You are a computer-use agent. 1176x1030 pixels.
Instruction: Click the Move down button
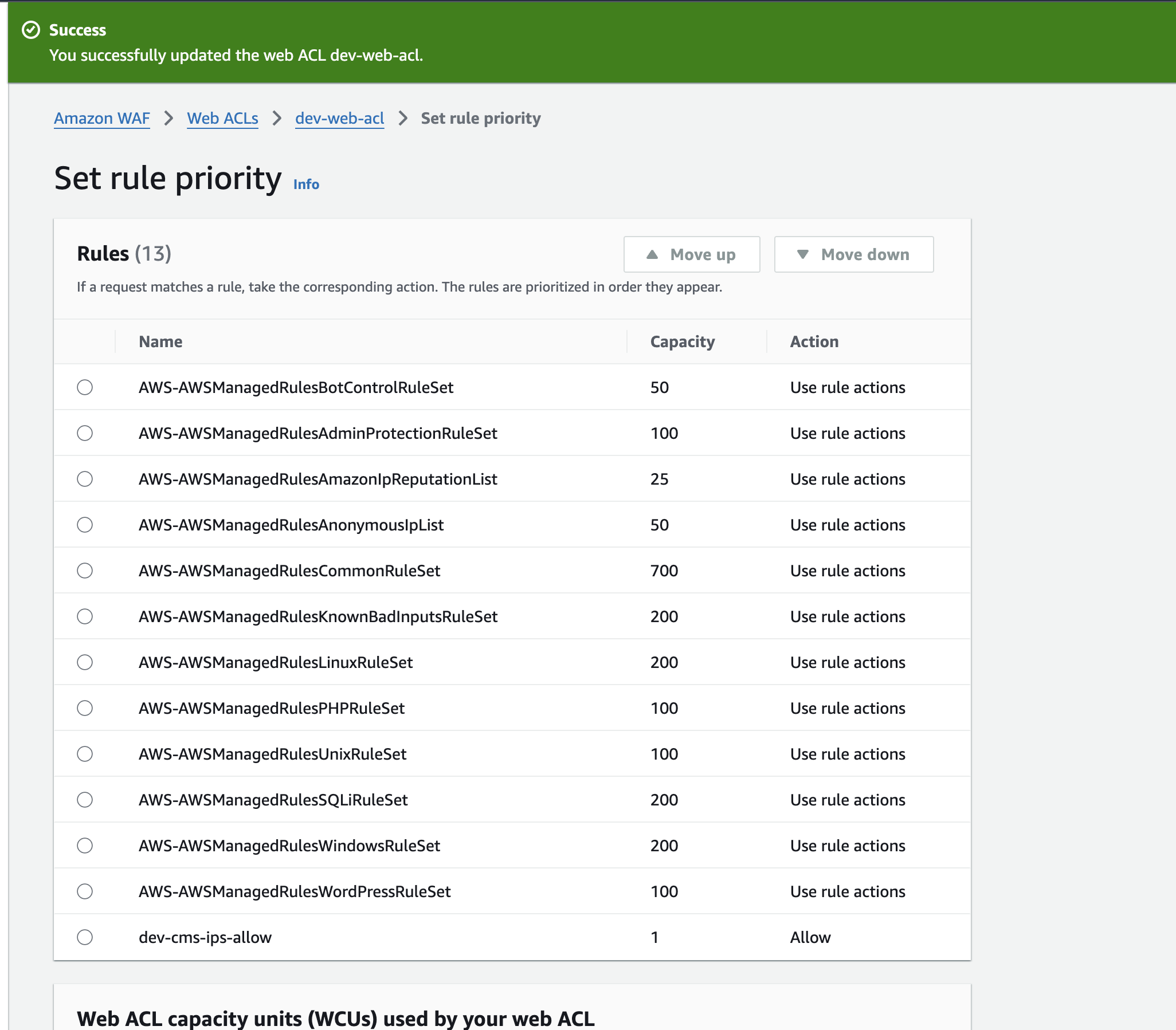[x=853, y=254]
